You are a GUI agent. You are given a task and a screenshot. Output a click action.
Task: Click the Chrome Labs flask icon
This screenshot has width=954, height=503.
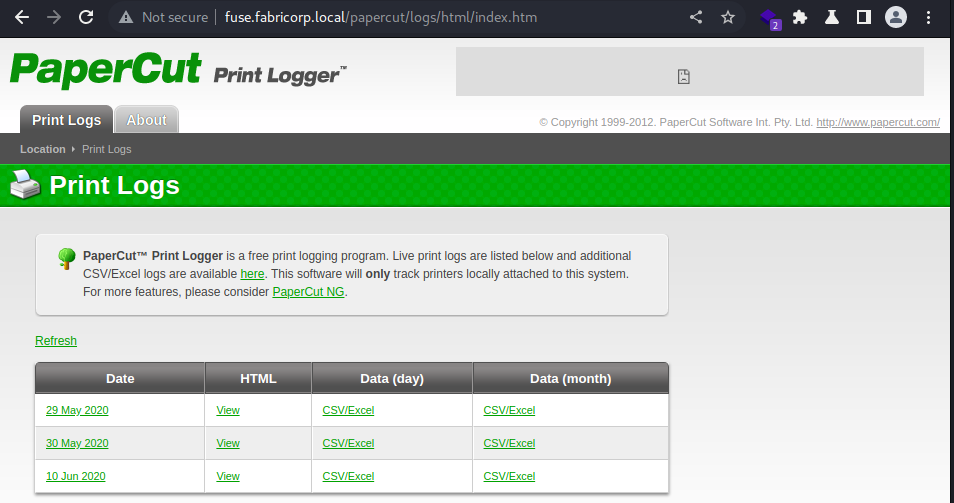tap(832, 17)
